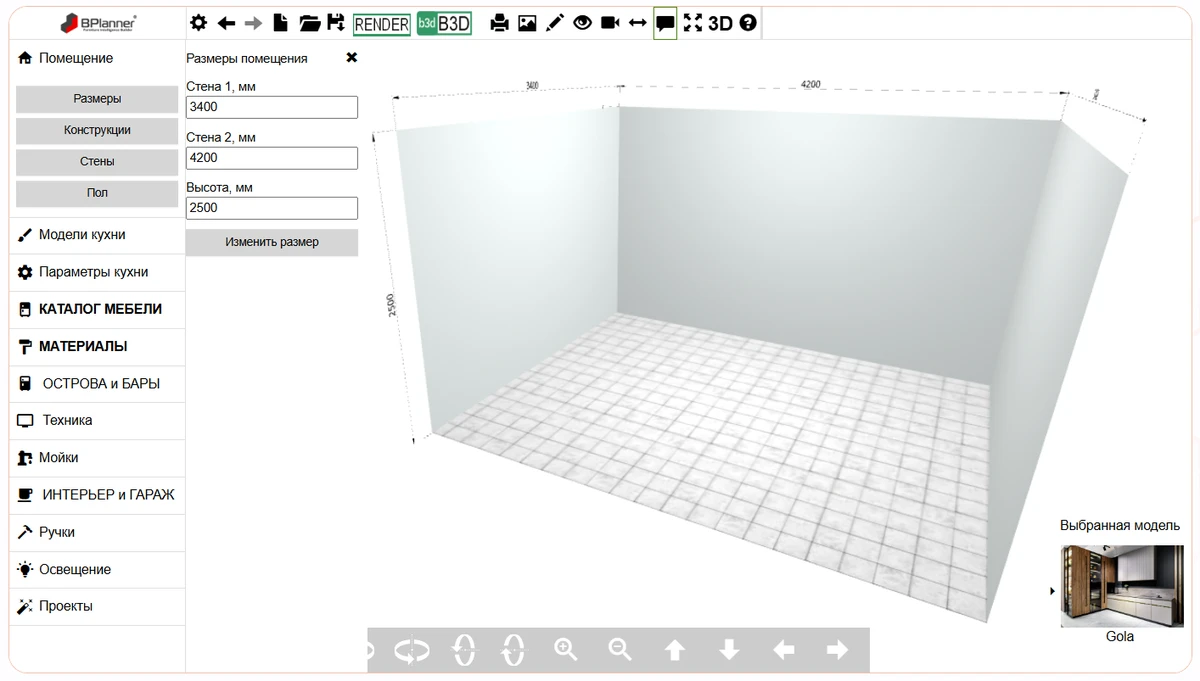Click the pencil edit icon
The image size is (1200, 681).
555,24
